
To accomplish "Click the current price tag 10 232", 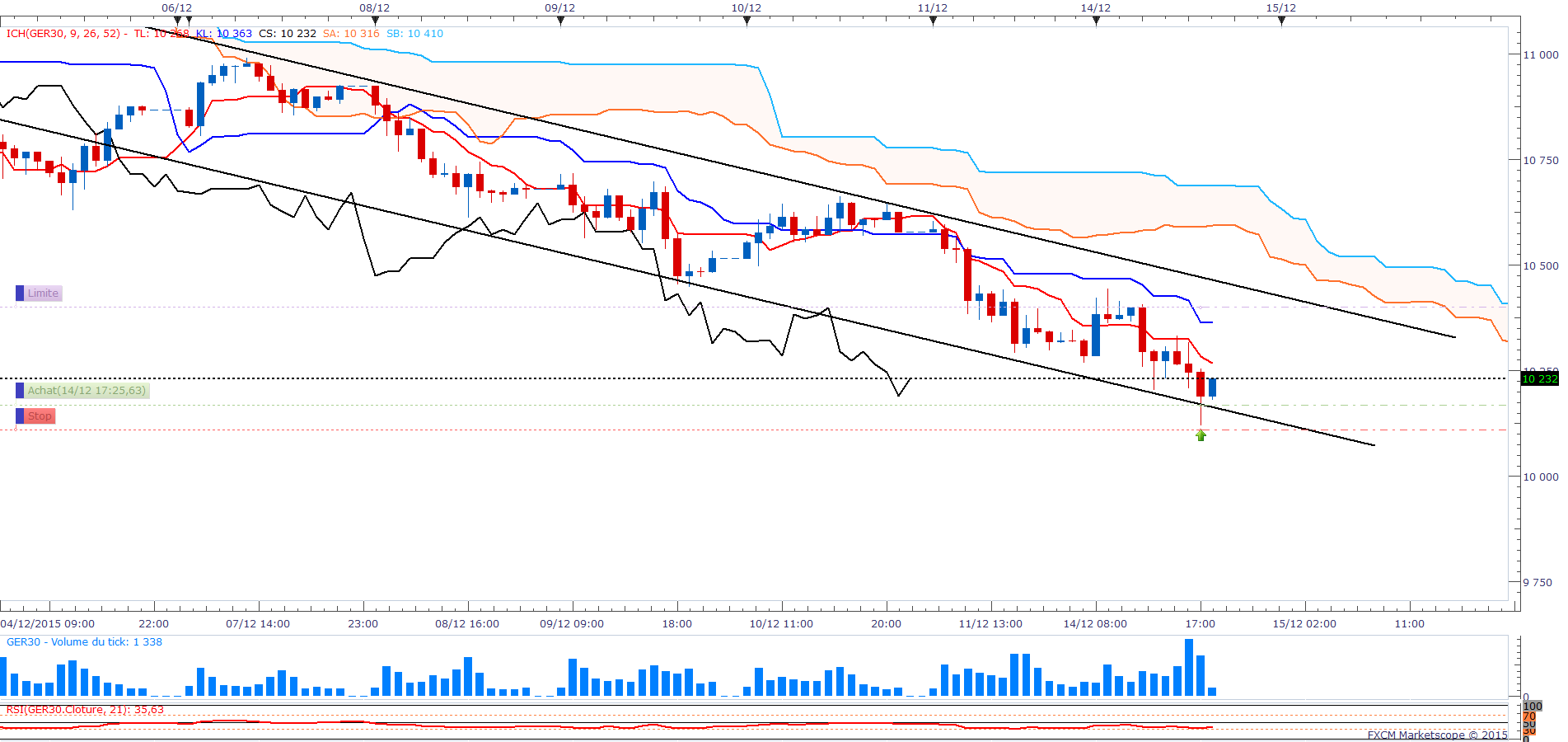I will (1539, 379).
